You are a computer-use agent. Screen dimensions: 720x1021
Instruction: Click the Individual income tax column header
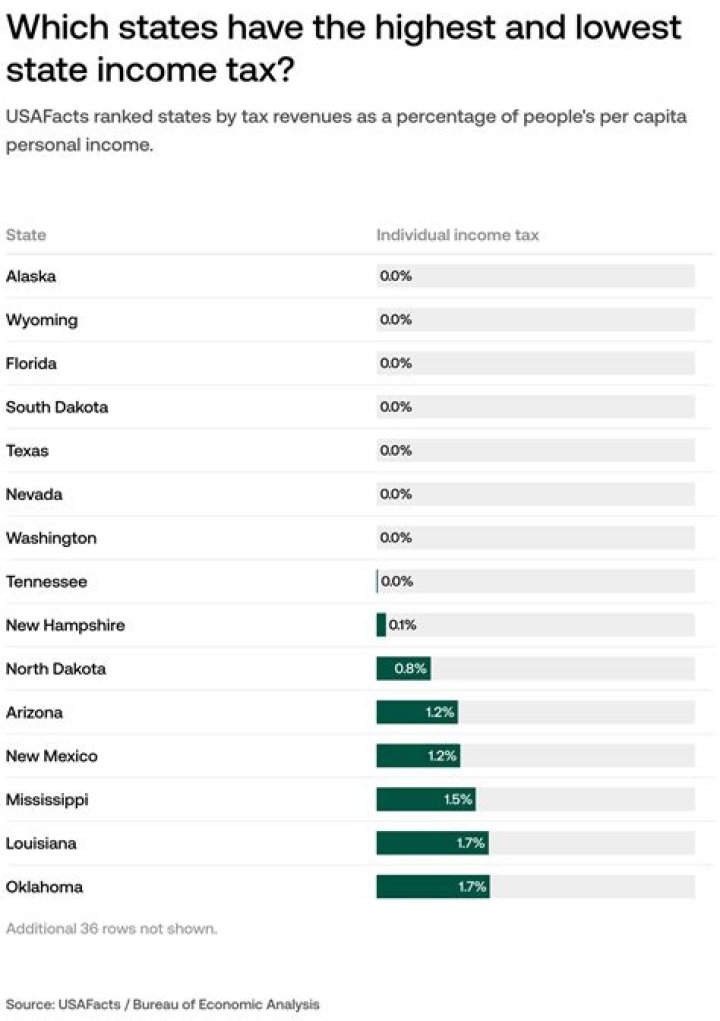point(457,235)
